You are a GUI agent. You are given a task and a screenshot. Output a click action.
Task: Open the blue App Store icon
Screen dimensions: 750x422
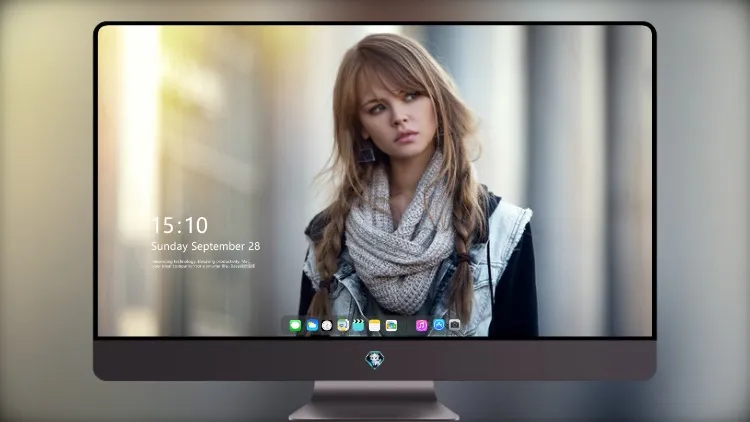(439, 325)
